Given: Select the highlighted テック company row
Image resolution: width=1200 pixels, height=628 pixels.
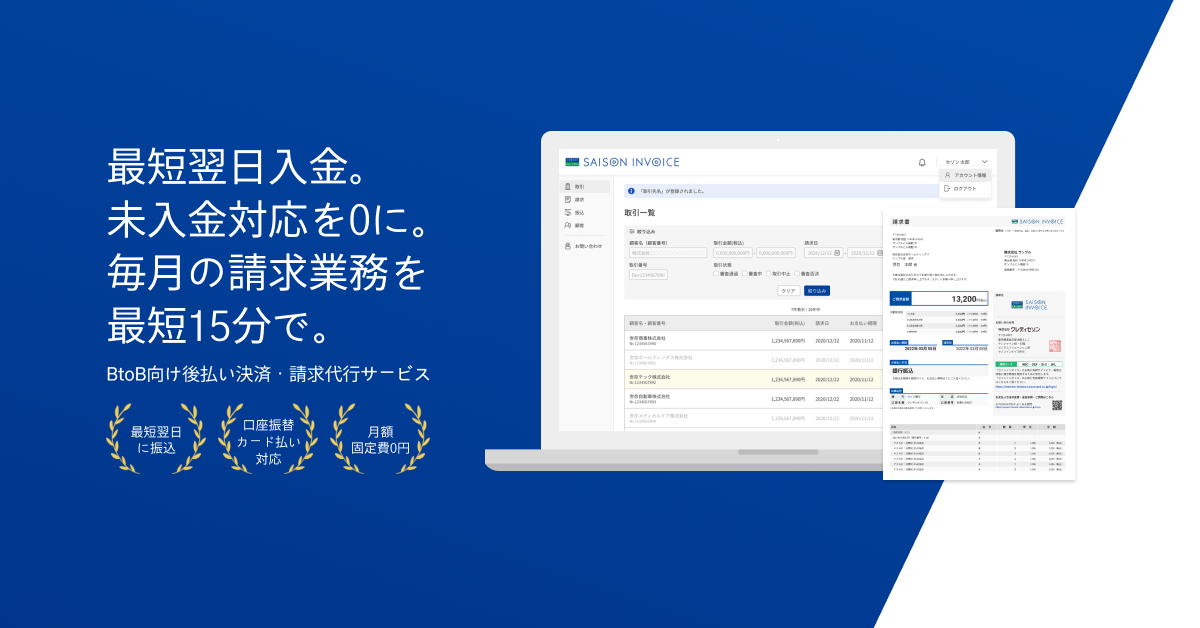Looking at the screenshot, I should (x=752, y=379).
